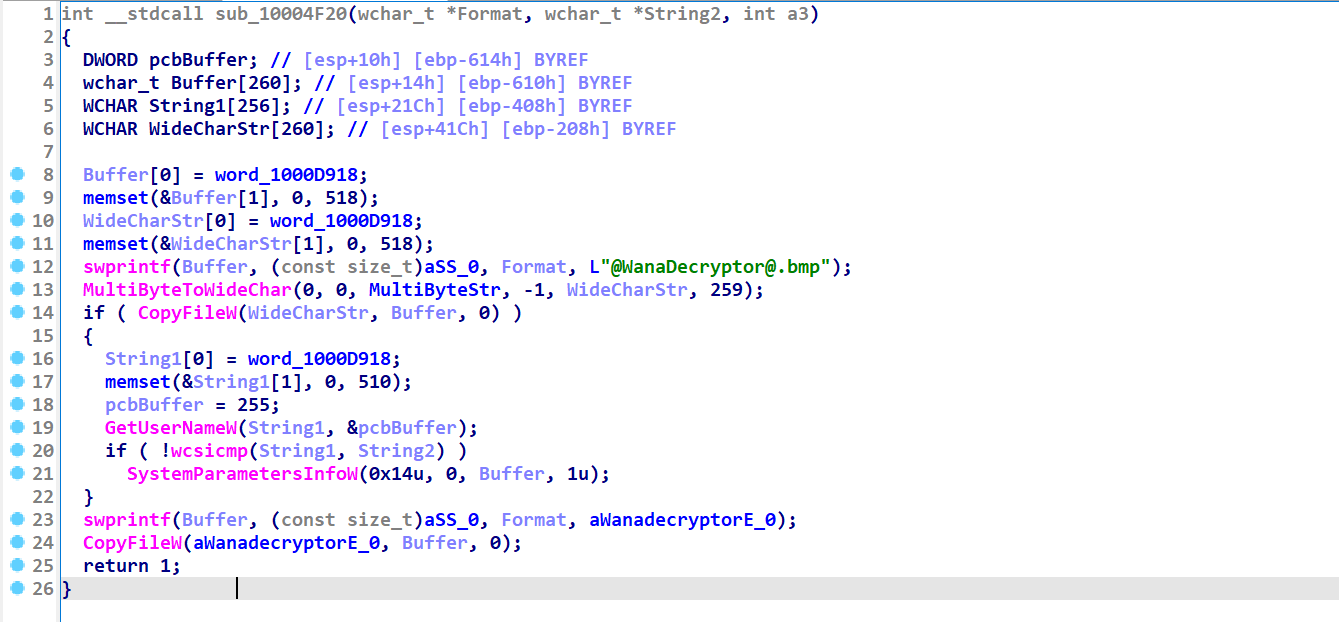The width and height of the screenshot is (1339, 622).
Task: Click the breakpoint dot beside line 8
Action: 17,175
